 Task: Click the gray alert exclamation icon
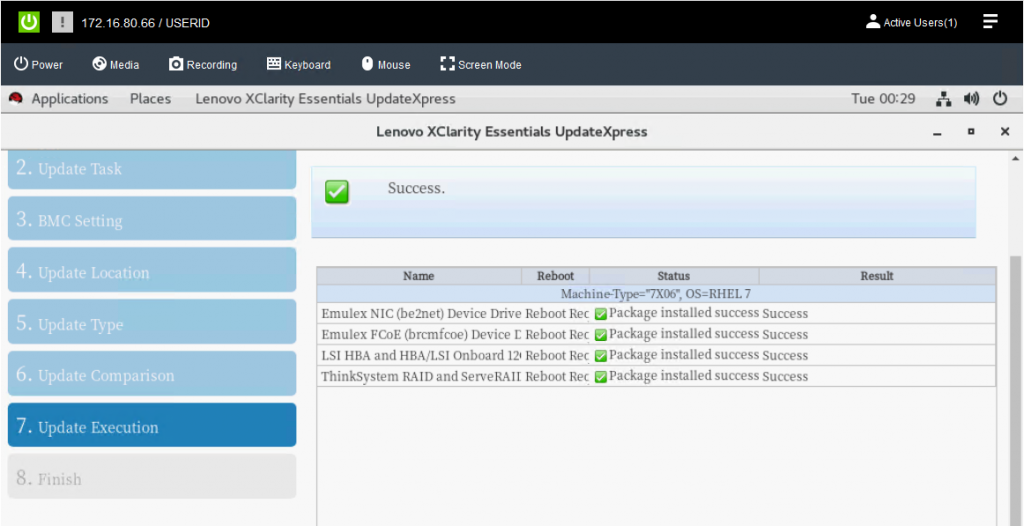pos(62,22)
